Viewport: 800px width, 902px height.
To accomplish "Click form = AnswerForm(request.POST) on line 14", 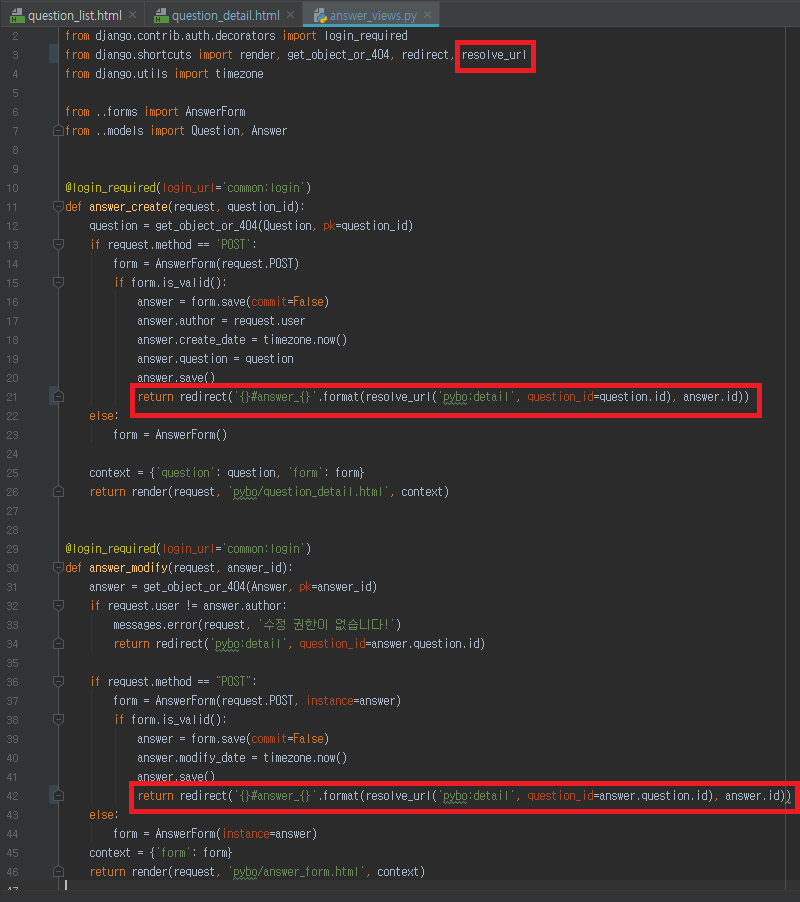I will tap(206, 264).
